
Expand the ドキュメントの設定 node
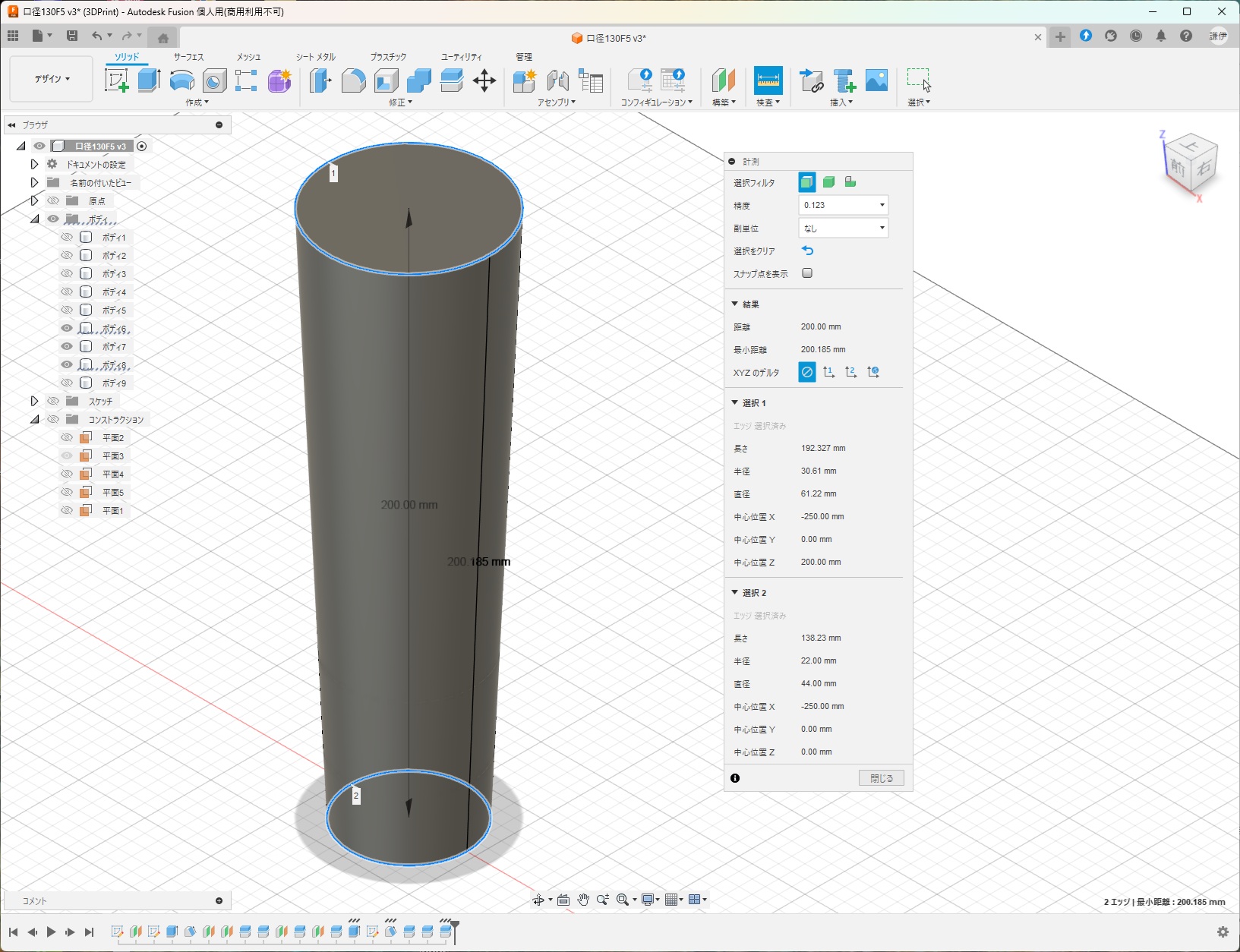(34, 164)
